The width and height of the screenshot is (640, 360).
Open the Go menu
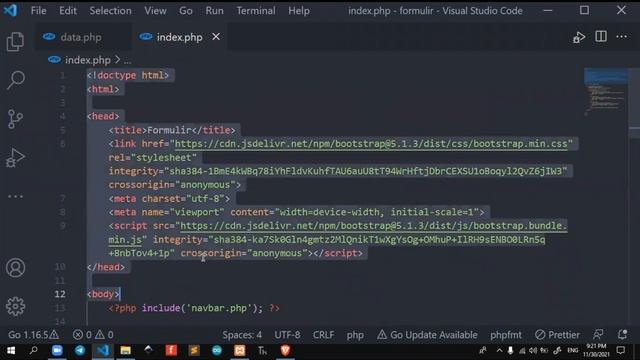pyautogui.click(x=186, y=11)
